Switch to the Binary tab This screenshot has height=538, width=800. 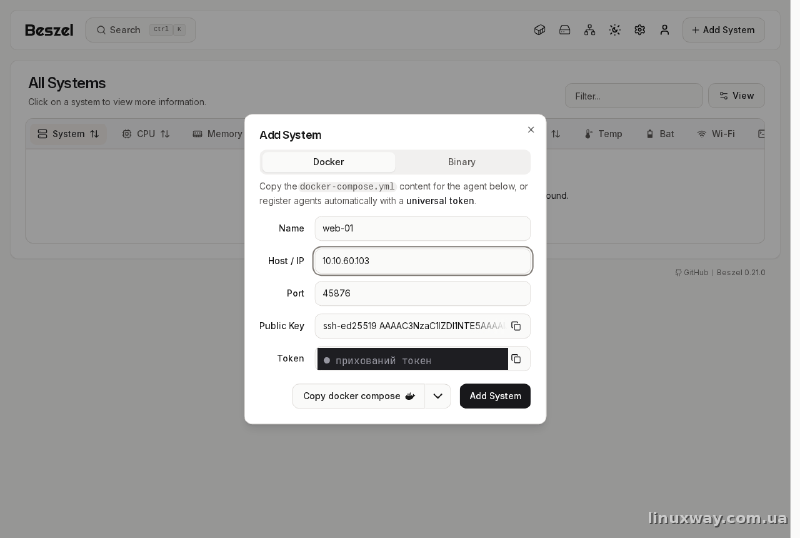(462, 162)
